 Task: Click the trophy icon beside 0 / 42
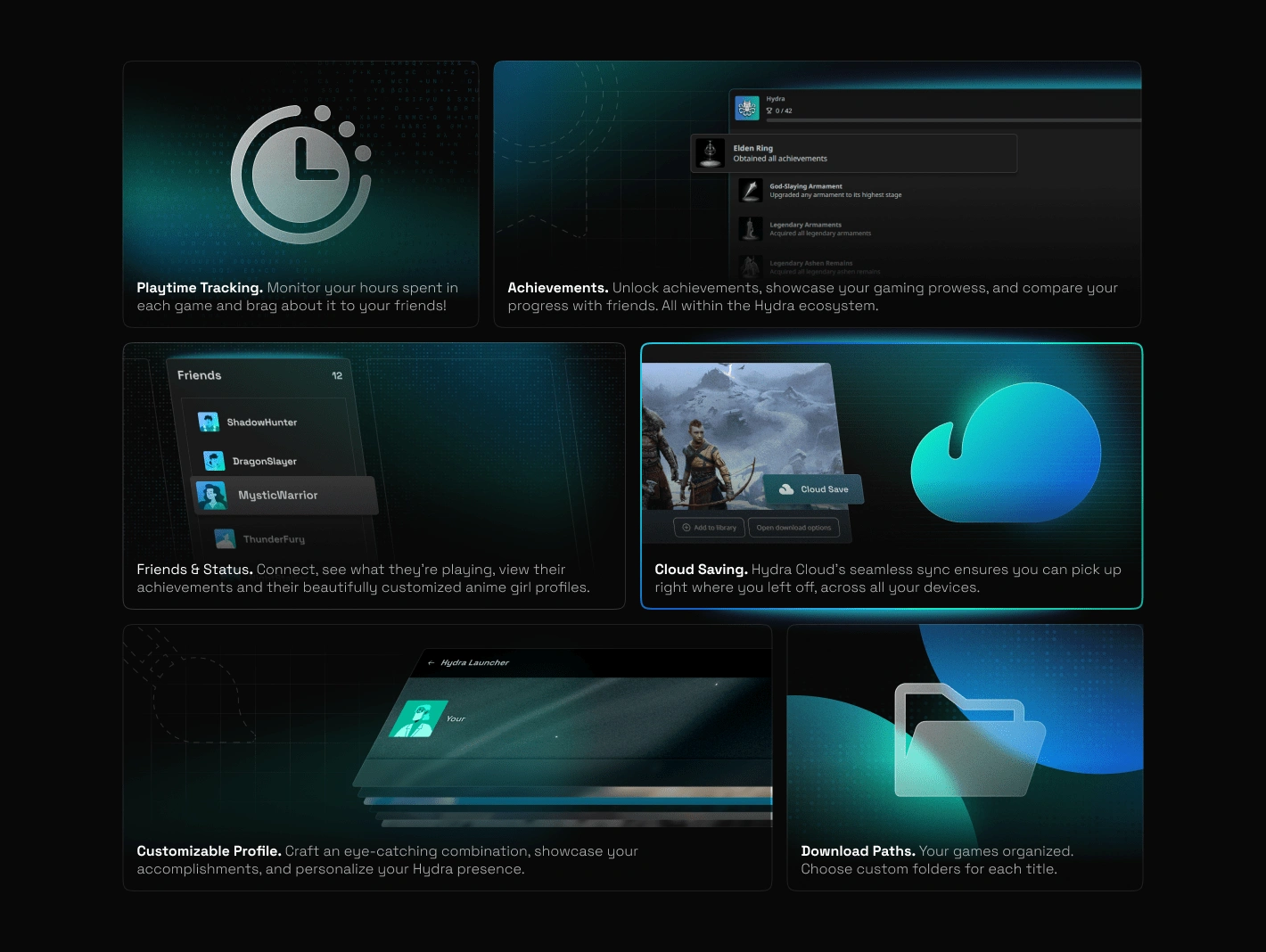coord(769,111)
